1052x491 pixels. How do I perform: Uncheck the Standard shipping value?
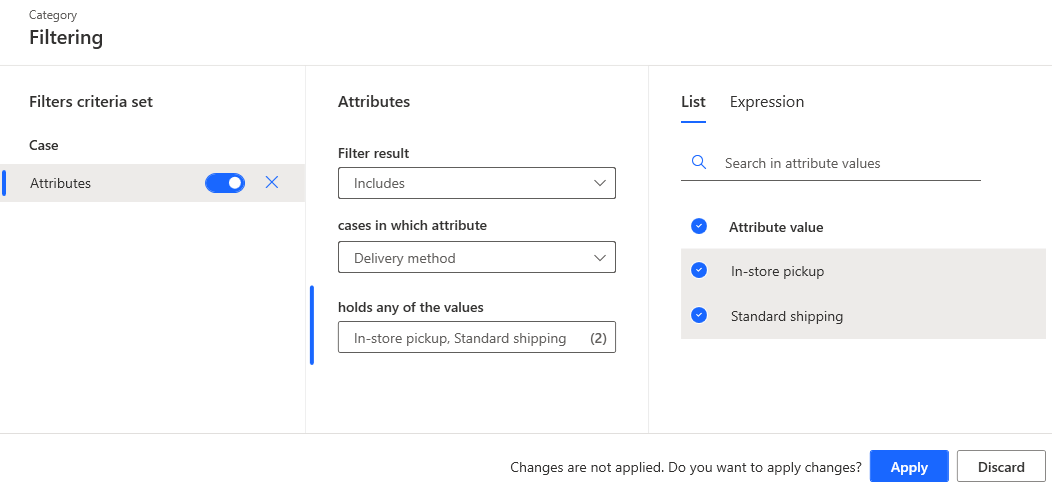tap(699, 316)
